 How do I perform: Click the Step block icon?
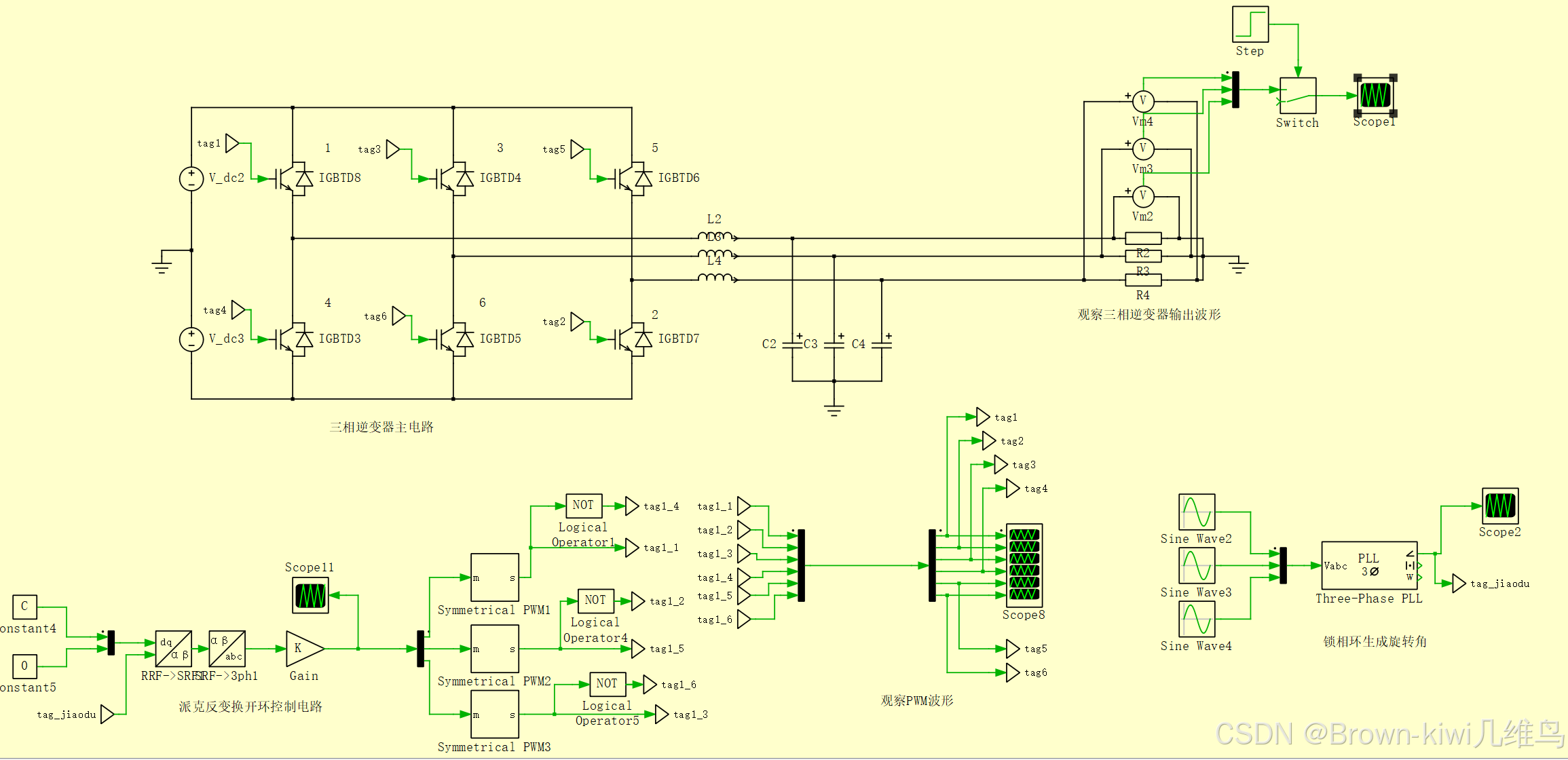1250,24
